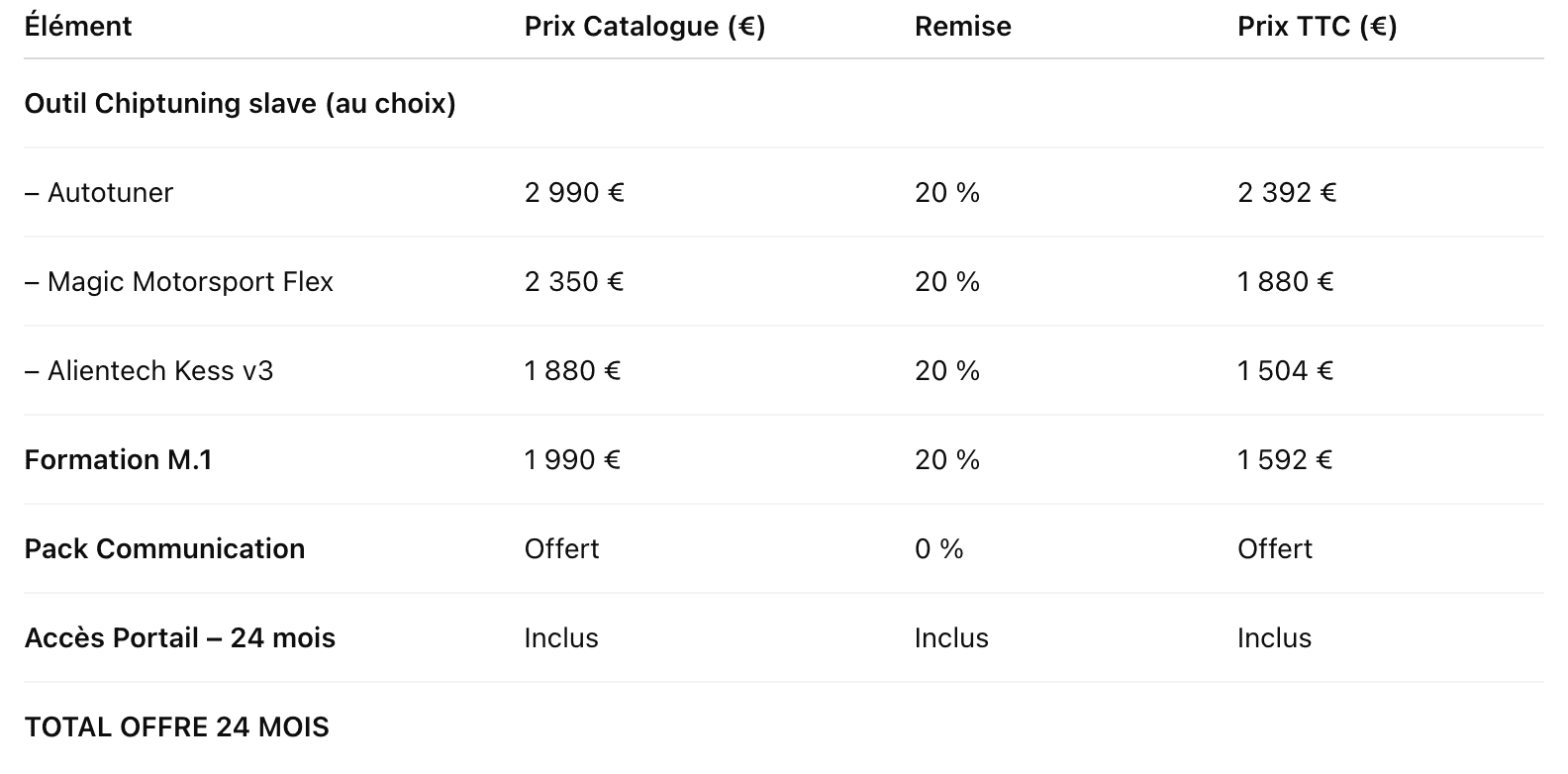
Task: Click the 1 504 € TTC price
Action: coord(1286,370)
